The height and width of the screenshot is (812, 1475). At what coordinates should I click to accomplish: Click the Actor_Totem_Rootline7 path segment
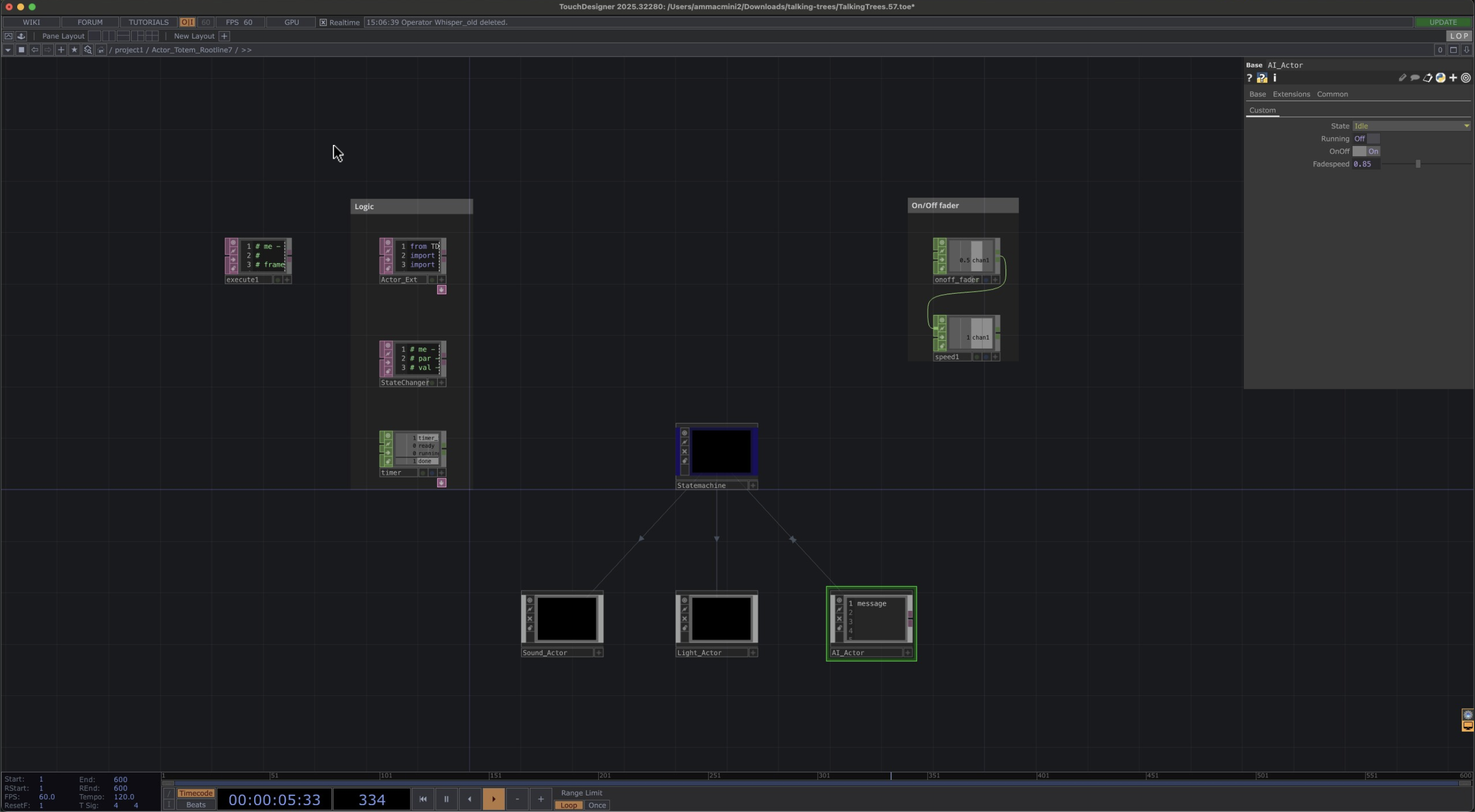click(x=192, y=50)
